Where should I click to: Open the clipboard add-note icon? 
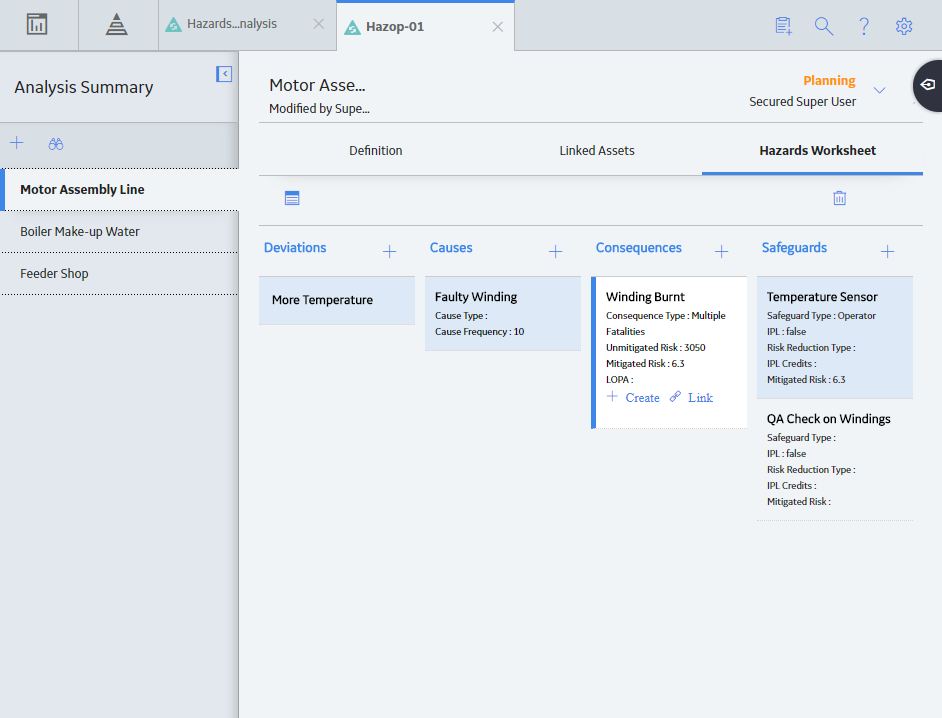click(x=783, y=26)
